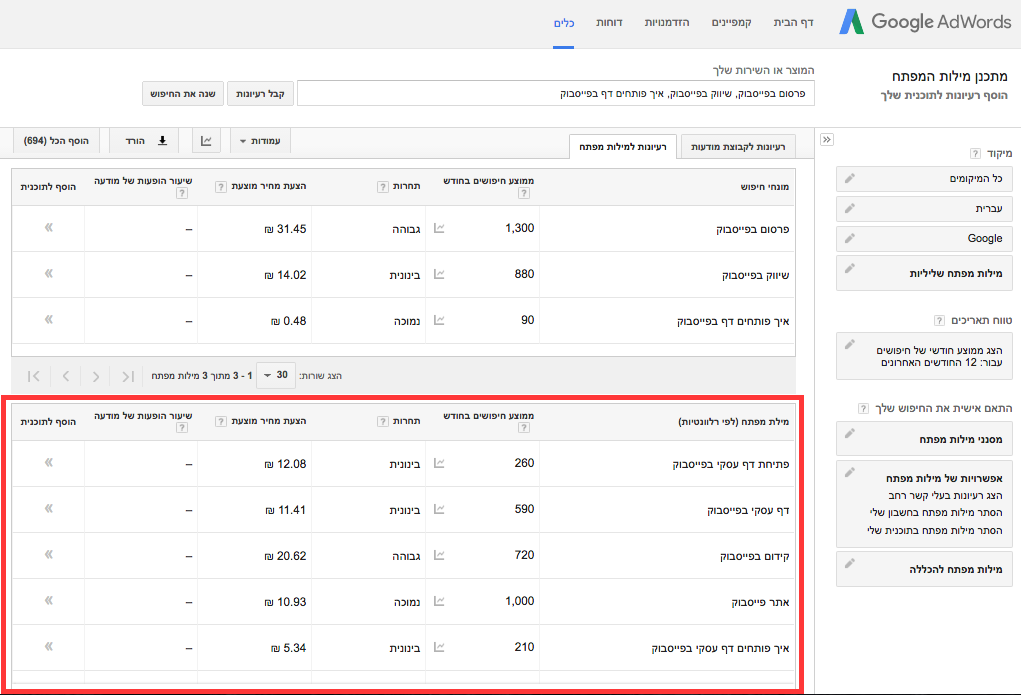Add פרסום בפייסבוק to plan with arrows
The width and height of the screenshot is (1021, 695).
coord(49,227)
